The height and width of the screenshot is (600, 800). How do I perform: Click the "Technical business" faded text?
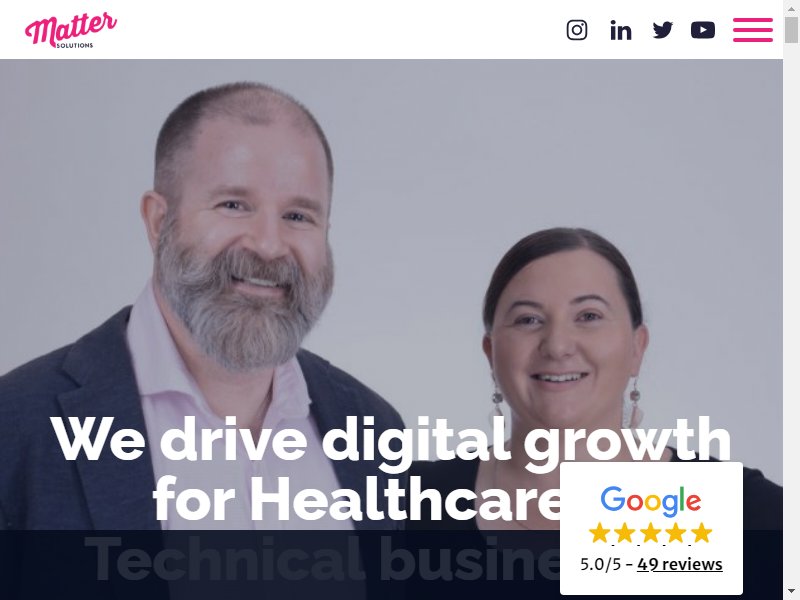(322, 559)
